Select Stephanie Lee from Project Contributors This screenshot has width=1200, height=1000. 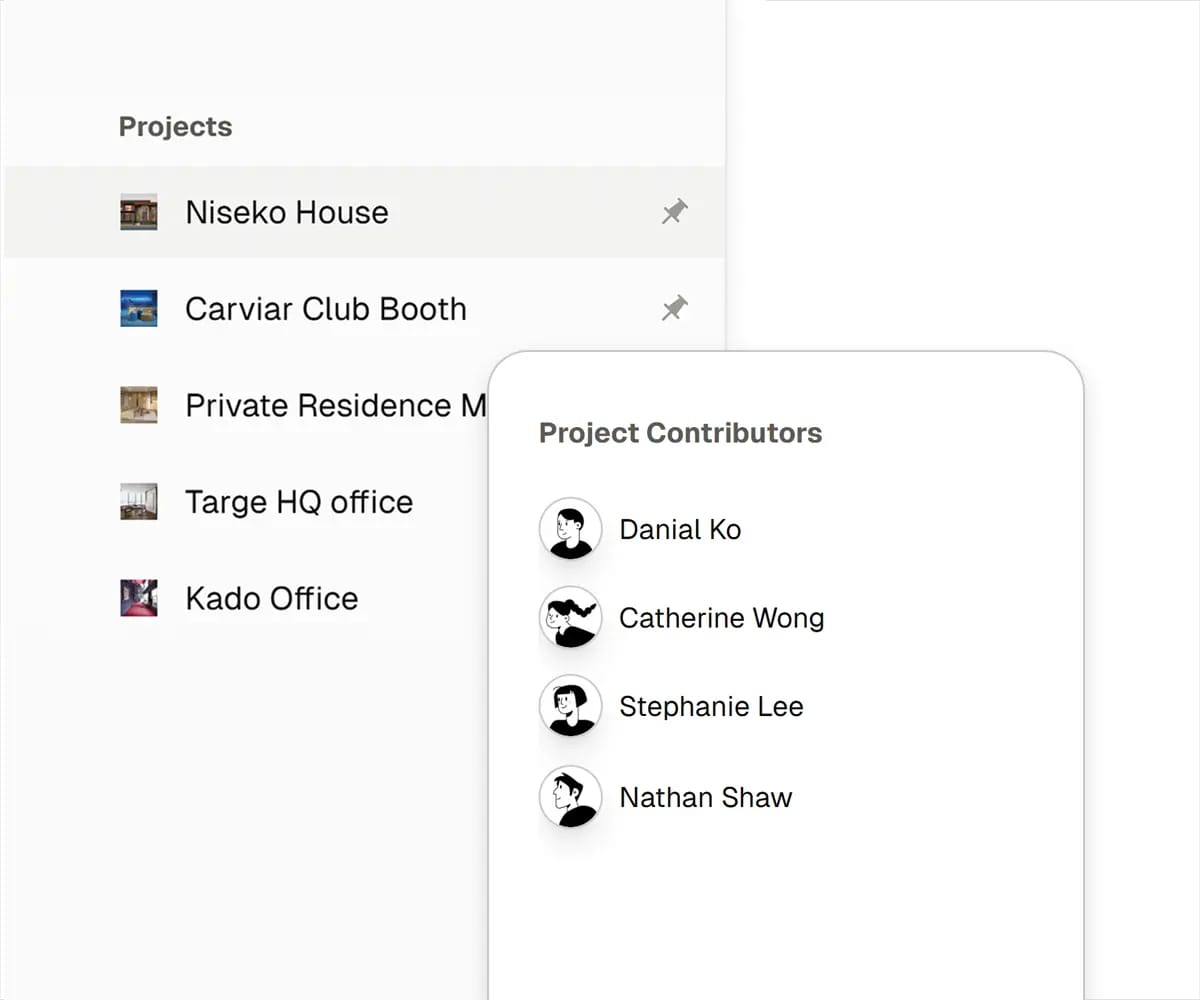pyautogui.click(x=711, y=706)
